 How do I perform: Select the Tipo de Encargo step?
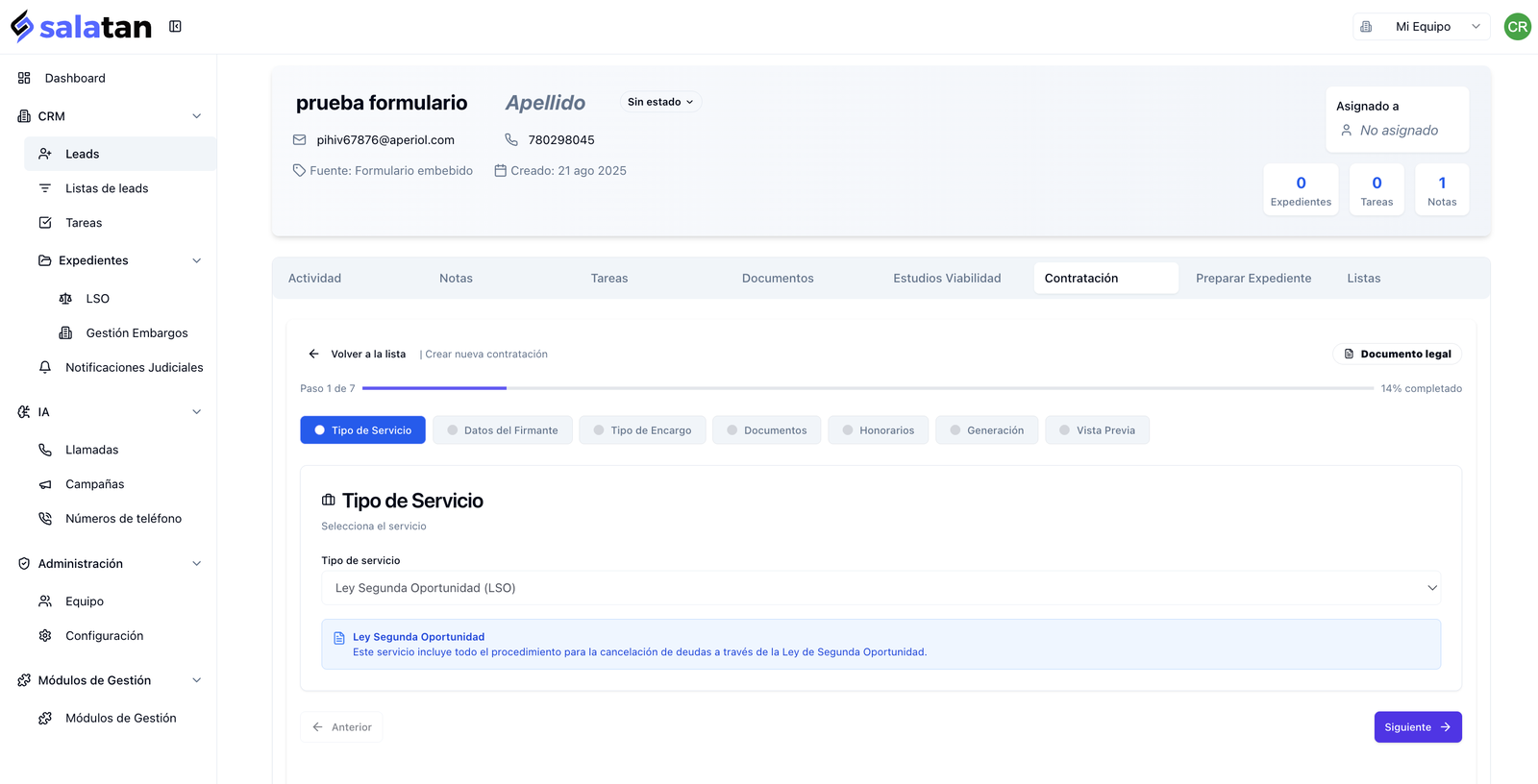pos(642,430)
